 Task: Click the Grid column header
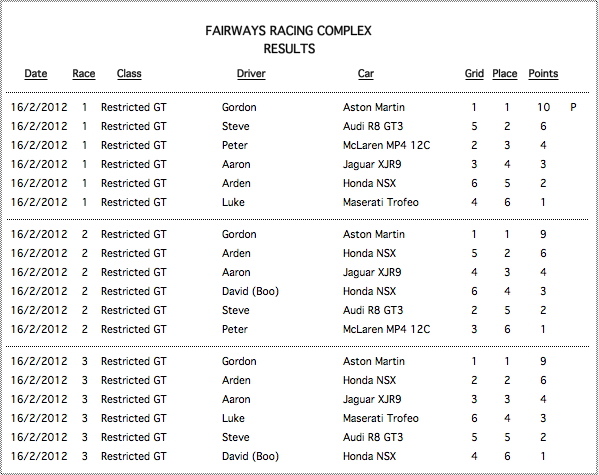pos(474,73)
